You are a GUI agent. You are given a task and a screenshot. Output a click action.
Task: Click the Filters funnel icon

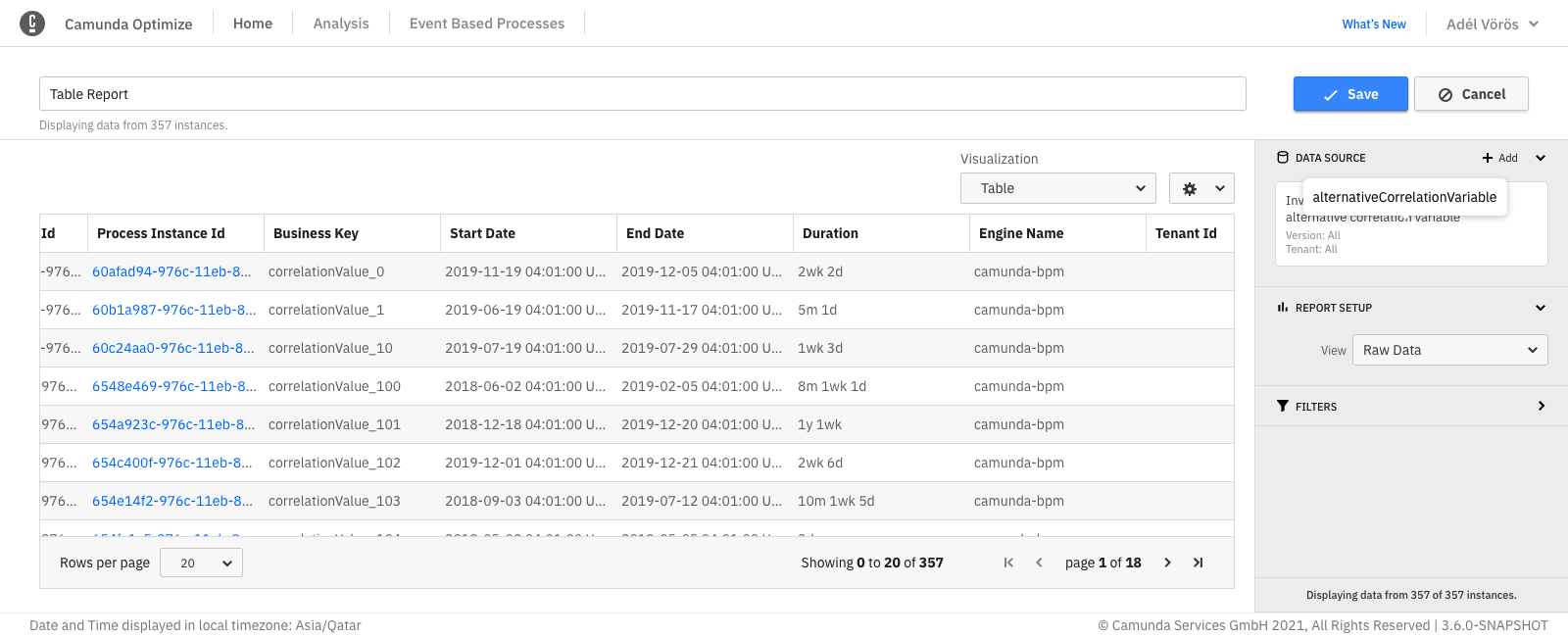click(1283, 406)
